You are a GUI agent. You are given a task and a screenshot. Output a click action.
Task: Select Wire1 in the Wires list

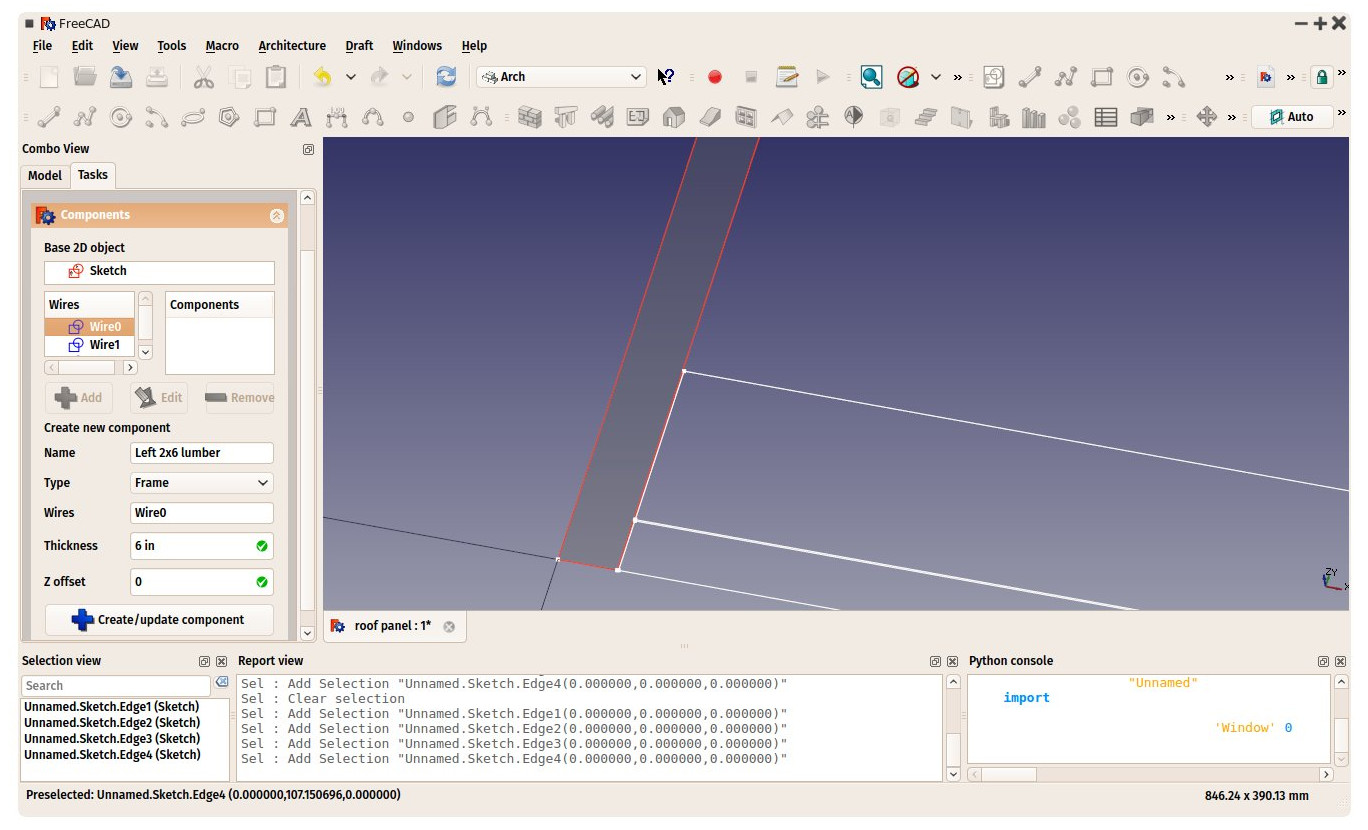tap(89, 345)
